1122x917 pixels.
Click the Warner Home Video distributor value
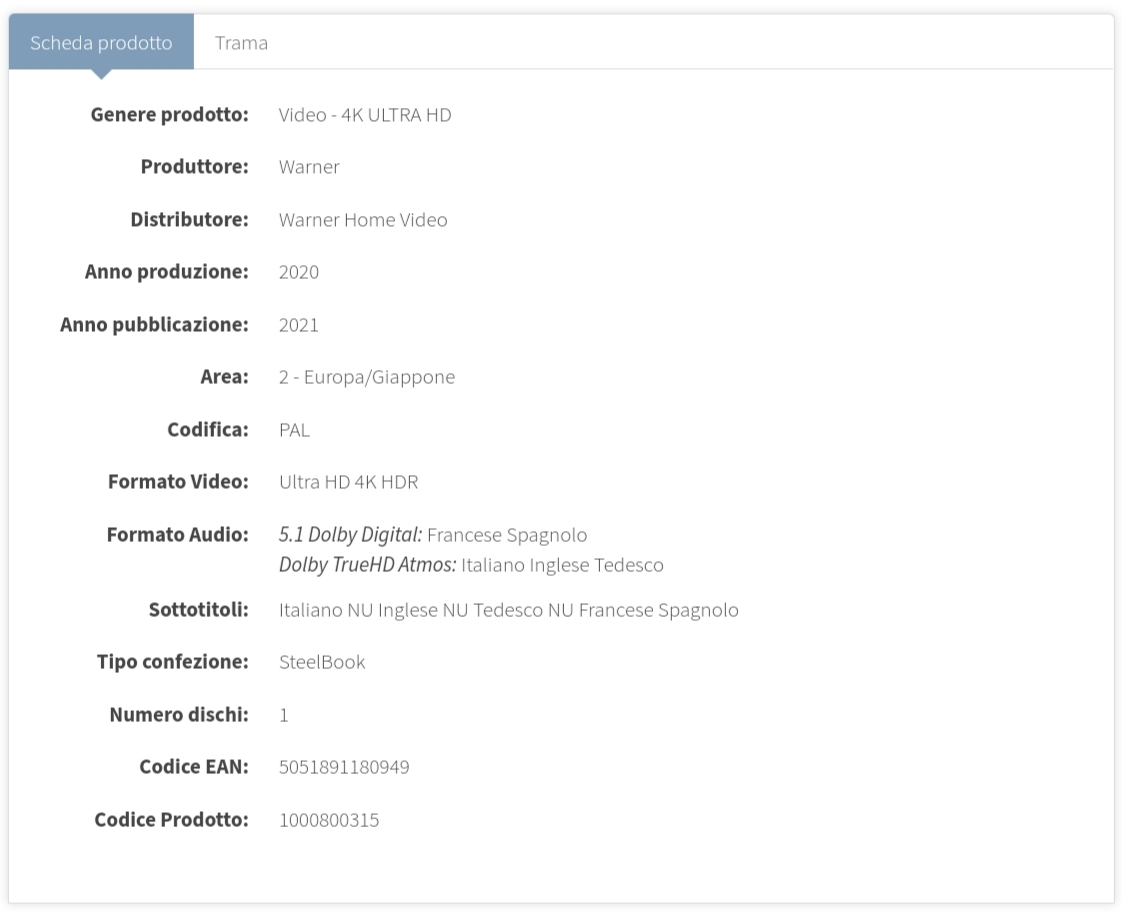tap(363, 220)
